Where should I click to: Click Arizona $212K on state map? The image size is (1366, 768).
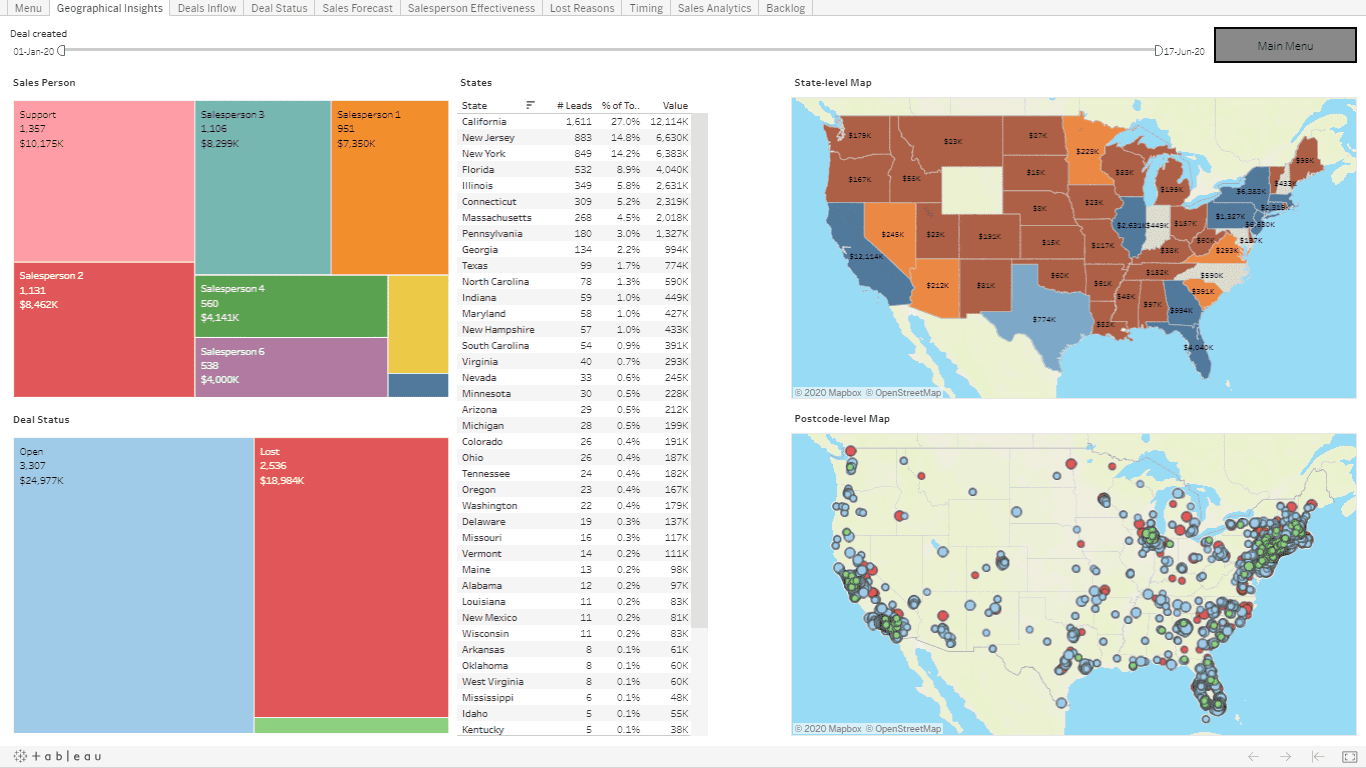click(937, 285)
